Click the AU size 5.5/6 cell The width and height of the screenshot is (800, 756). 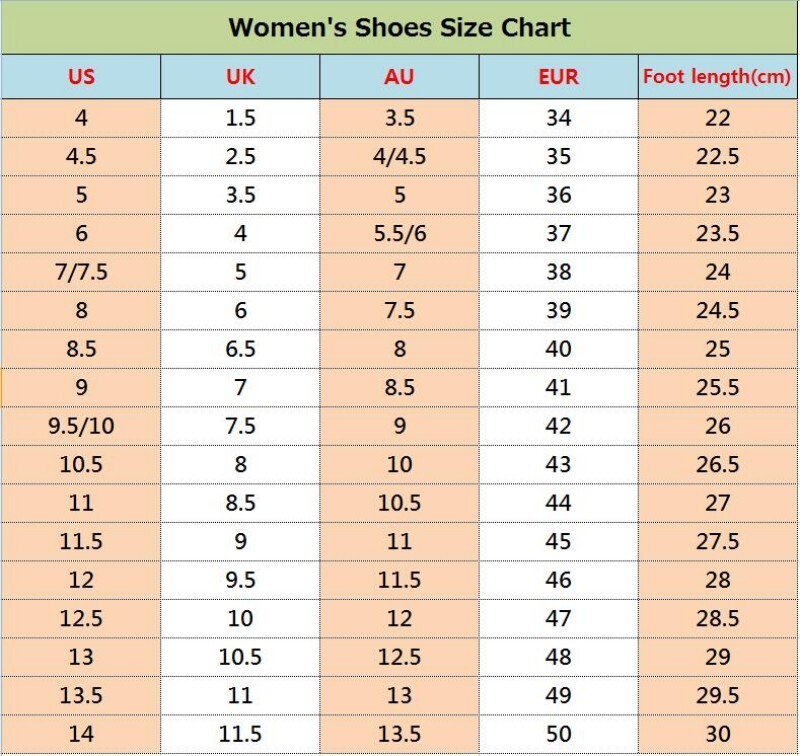[x=399, y=234]
